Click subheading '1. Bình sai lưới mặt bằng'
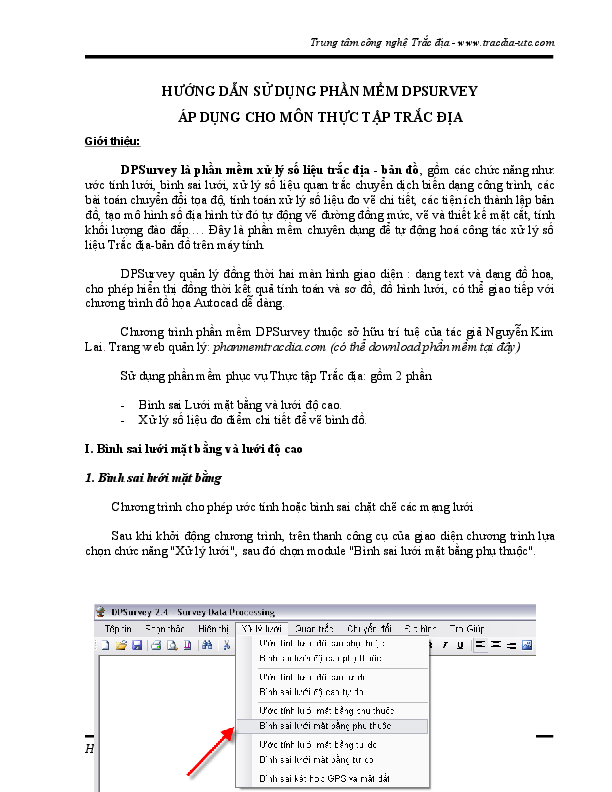This screenshot has width=612, height=792. coord(153,478)
